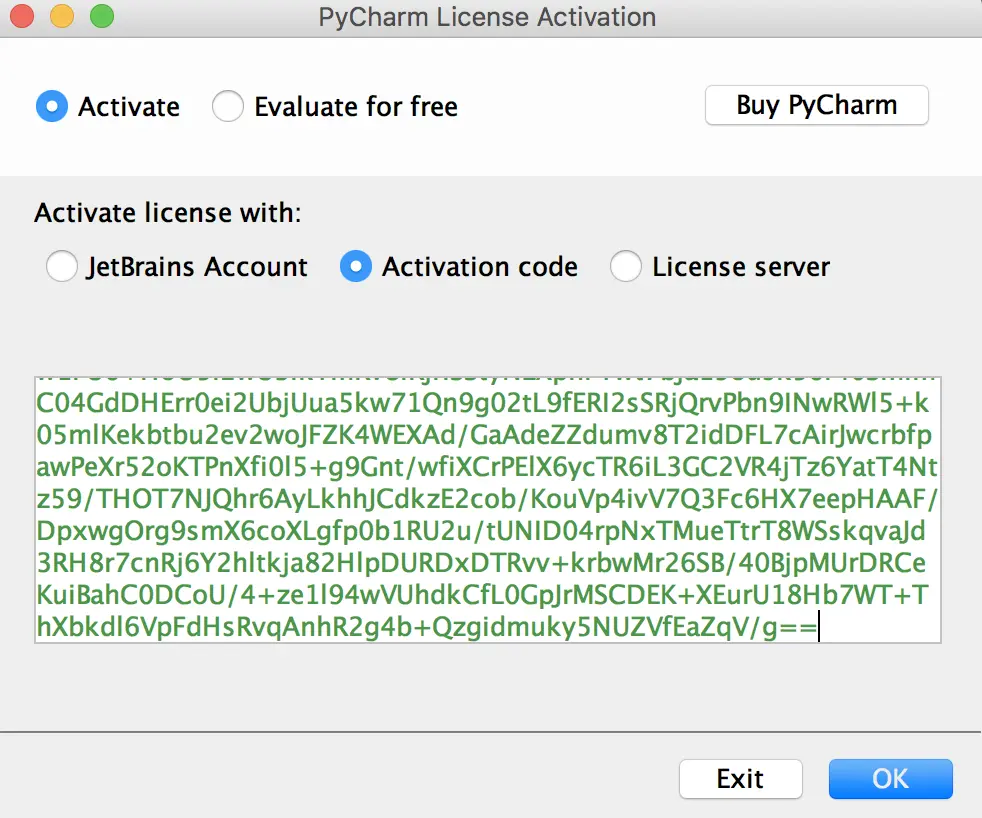This screenshot has width=982, height=818.
Task: Click the code line starting with 3RH8r7cnRj6Y2
Action: pyautogui.click(x=481, y=563)
